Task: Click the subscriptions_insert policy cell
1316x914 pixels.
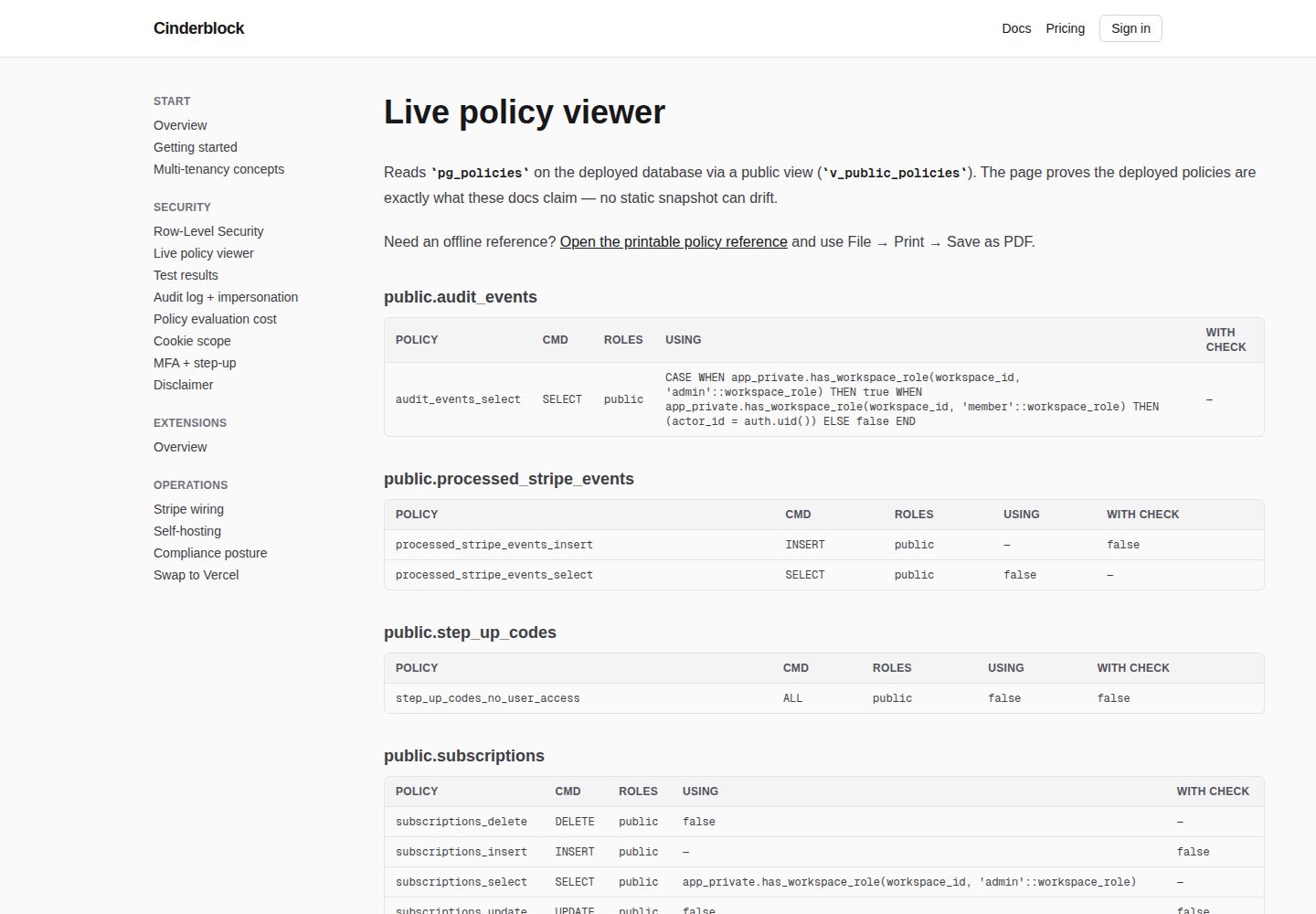Action: 462,852
